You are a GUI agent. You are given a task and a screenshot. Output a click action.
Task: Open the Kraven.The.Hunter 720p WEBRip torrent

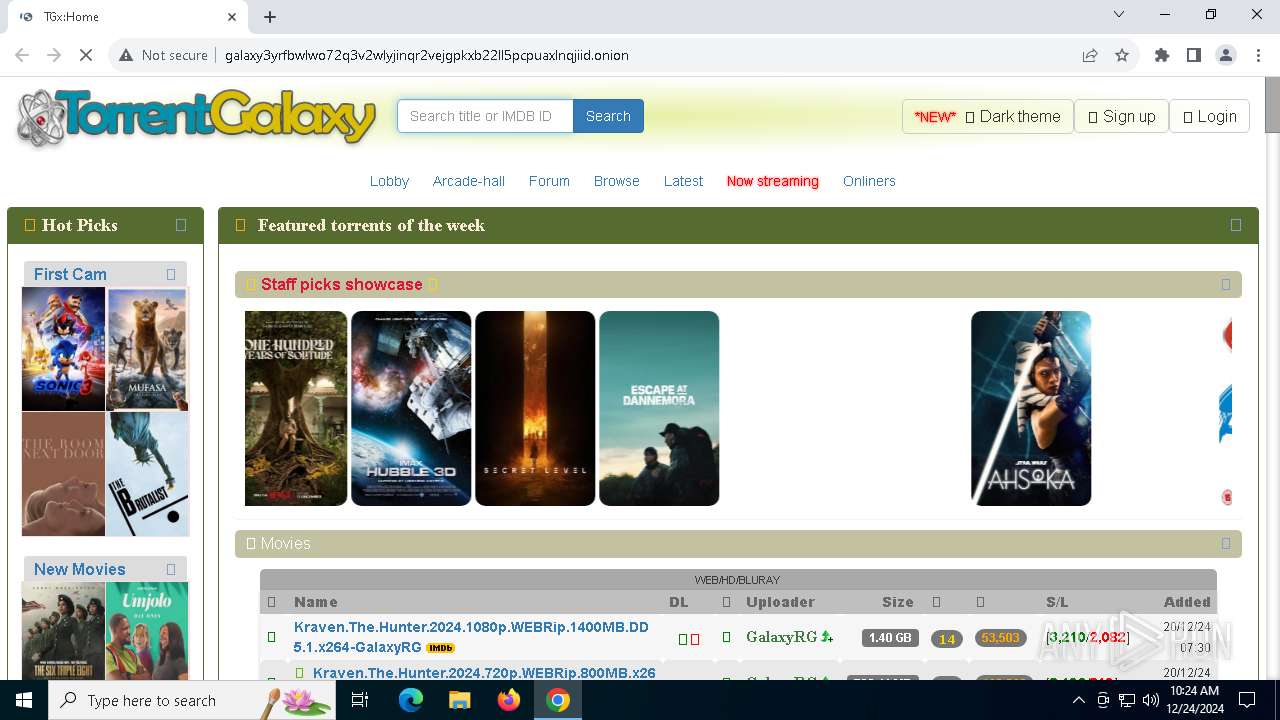tap(484, 673)
